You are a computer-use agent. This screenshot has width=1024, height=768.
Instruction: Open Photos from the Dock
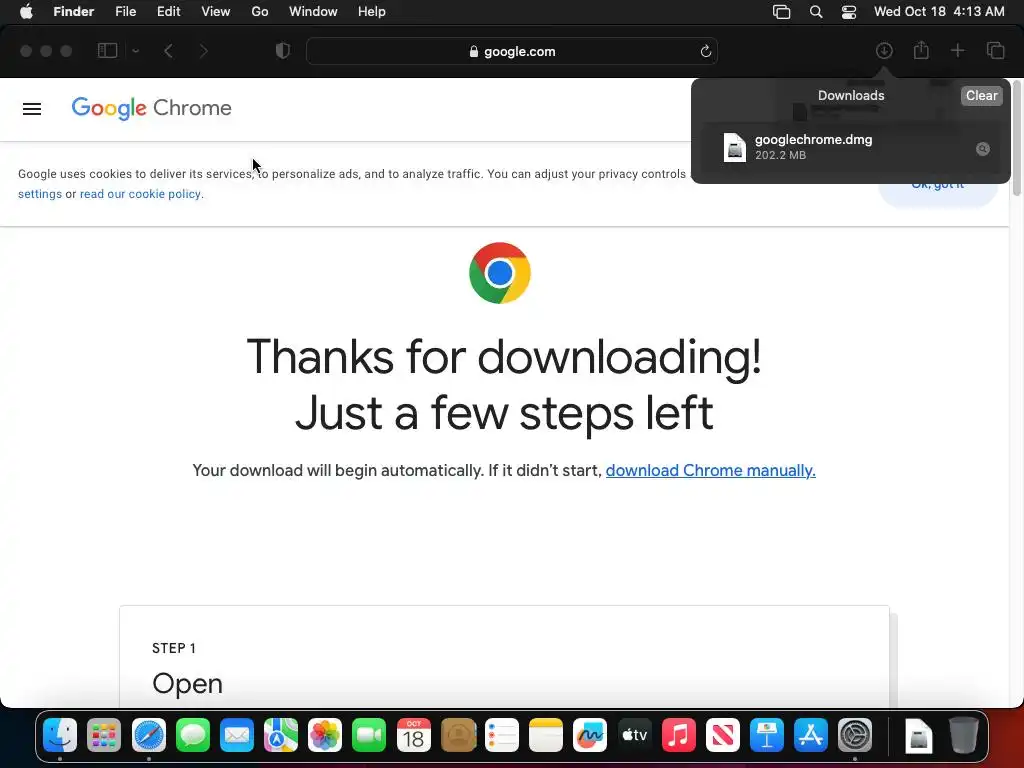[325, 735]
